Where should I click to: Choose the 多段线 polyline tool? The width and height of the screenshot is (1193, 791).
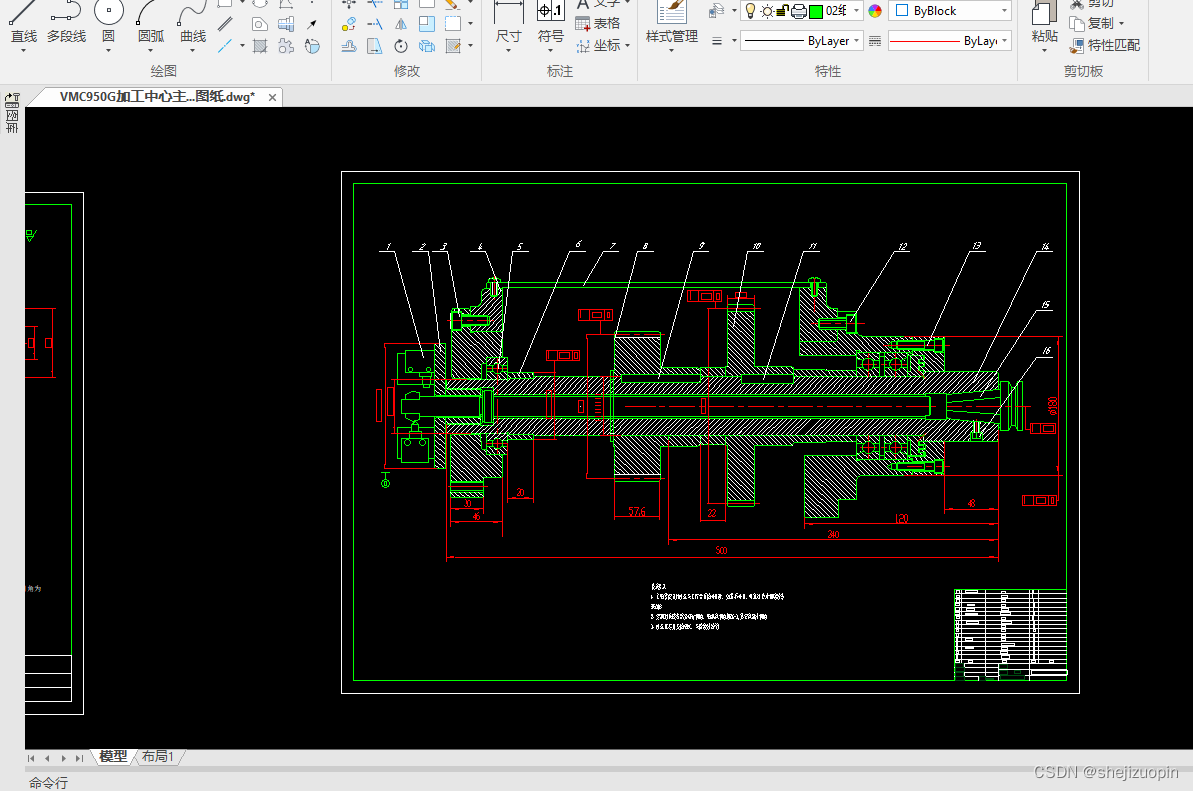(66, 23)
